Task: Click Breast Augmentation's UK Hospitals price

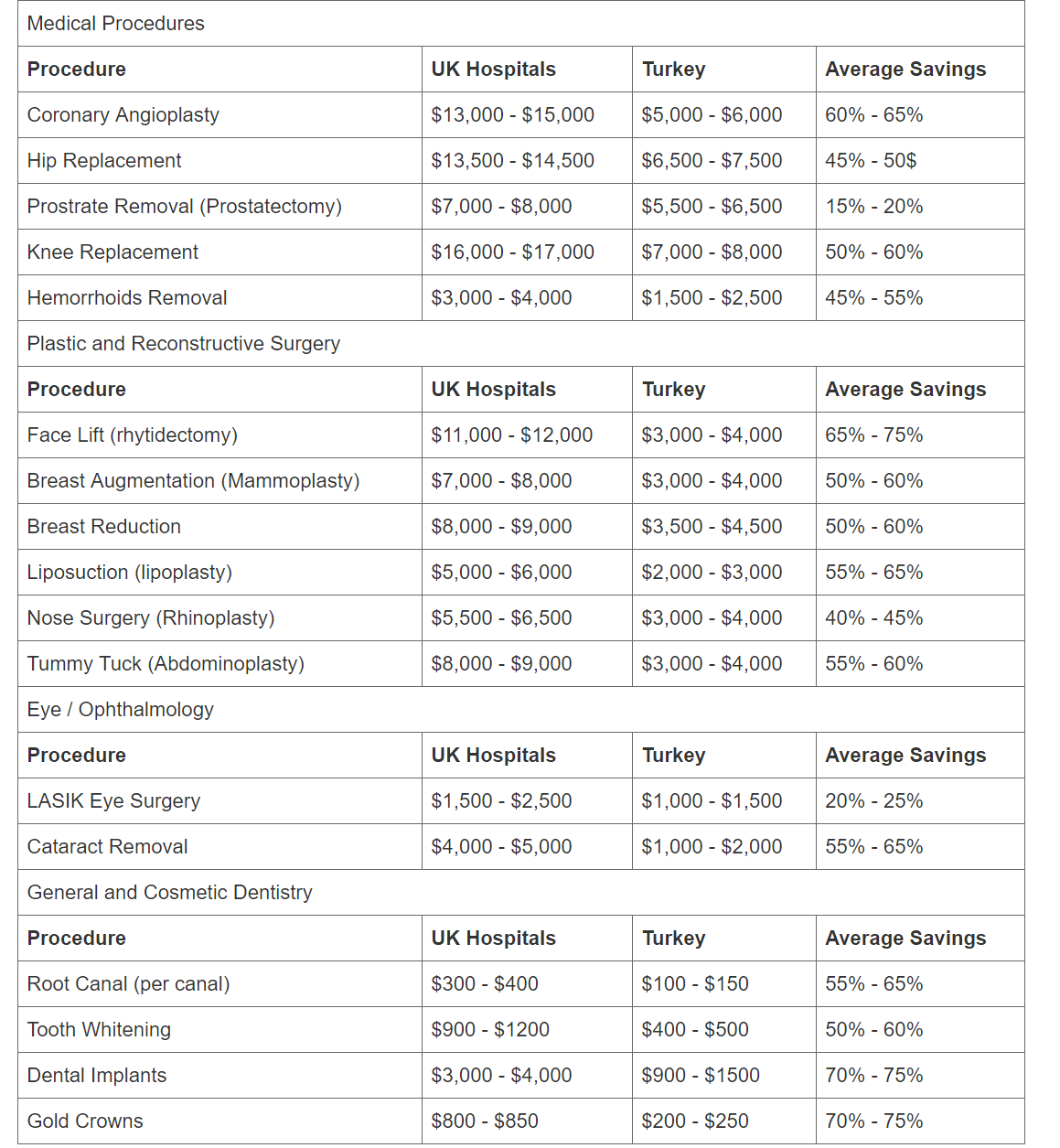Action: 501,481
